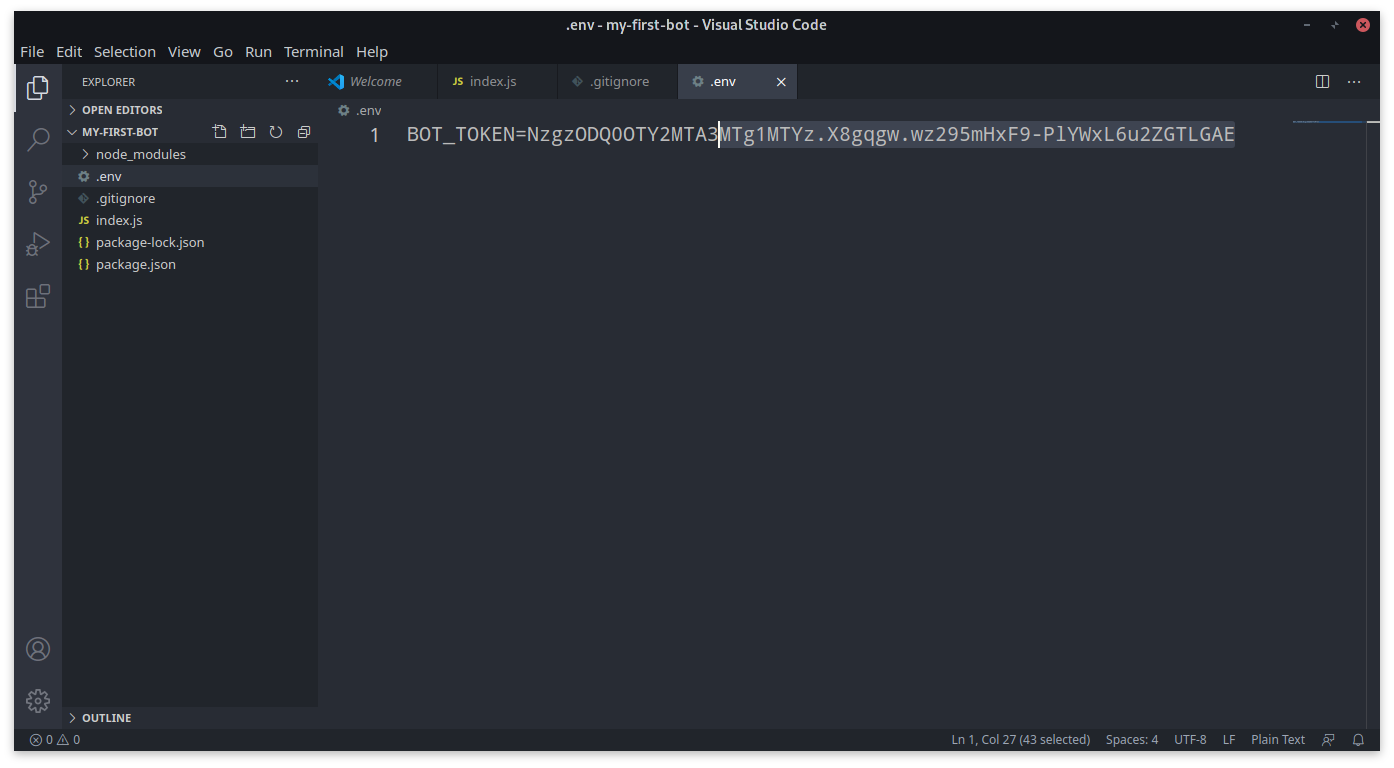Open the Run menu

(258, 52)
